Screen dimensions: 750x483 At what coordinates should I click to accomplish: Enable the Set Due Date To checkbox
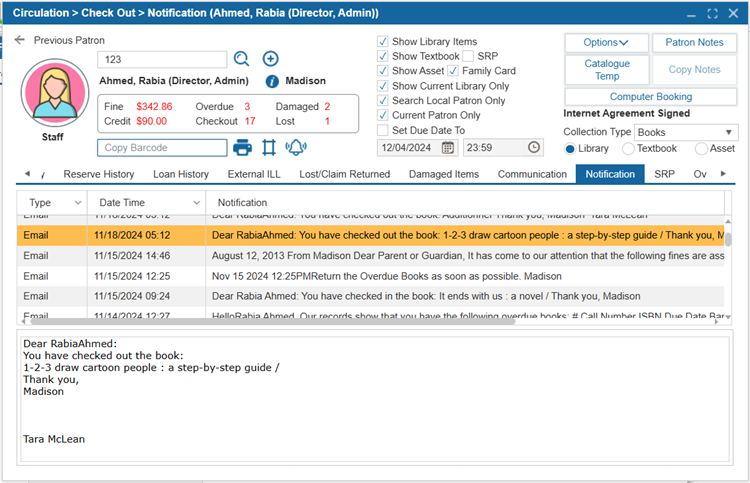pyautogui.click(x=383, y=130)
